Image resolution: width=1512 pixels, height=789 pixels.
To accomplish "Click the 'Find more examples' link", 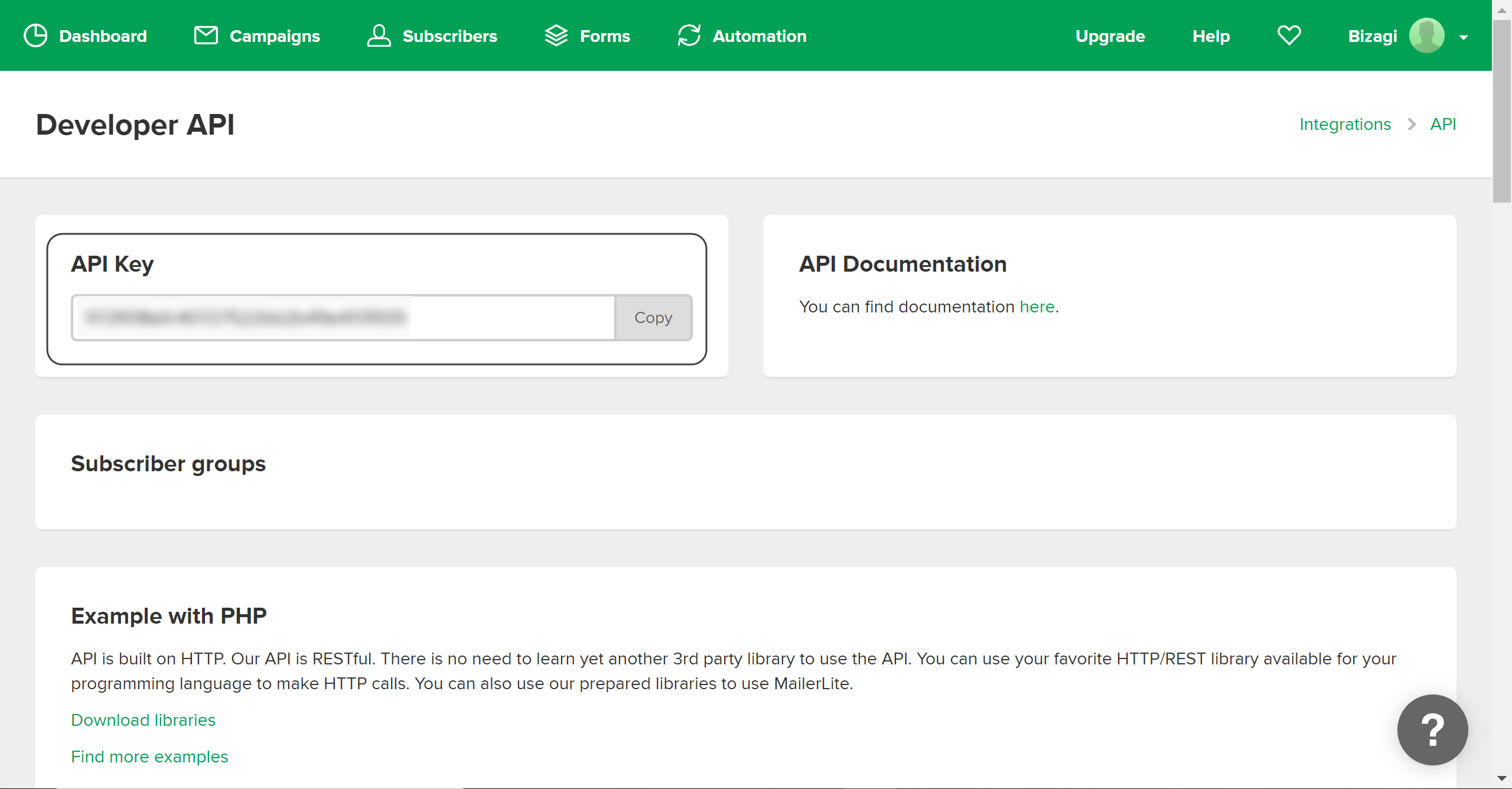I will pos(149,756).
